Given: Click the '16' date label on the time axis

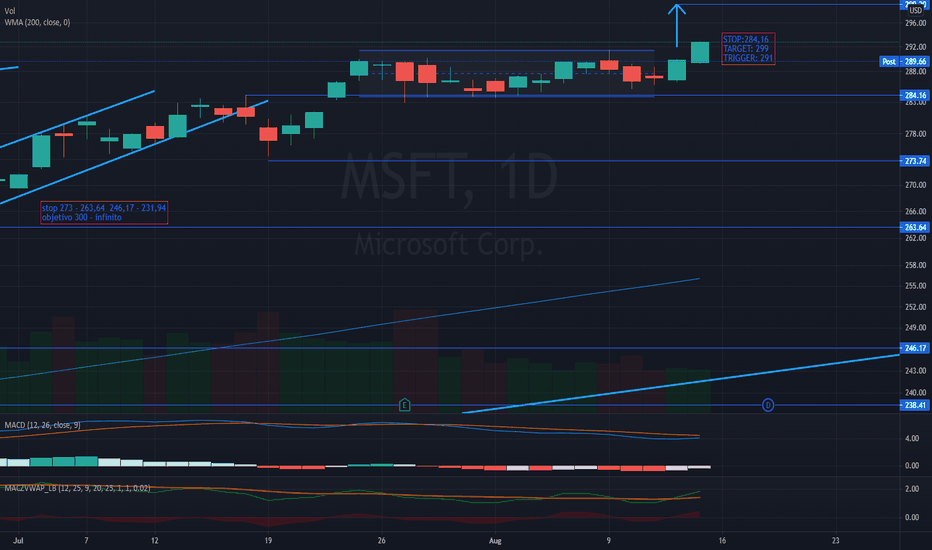Looking at the screenshot, I should coord(722,540).
